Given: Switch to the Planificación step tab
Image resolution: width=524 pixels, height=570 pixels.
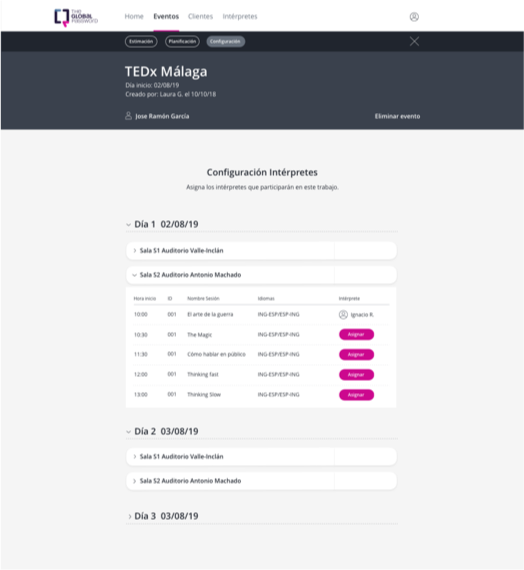Looking at the screenshot, I should click(182, 41).
